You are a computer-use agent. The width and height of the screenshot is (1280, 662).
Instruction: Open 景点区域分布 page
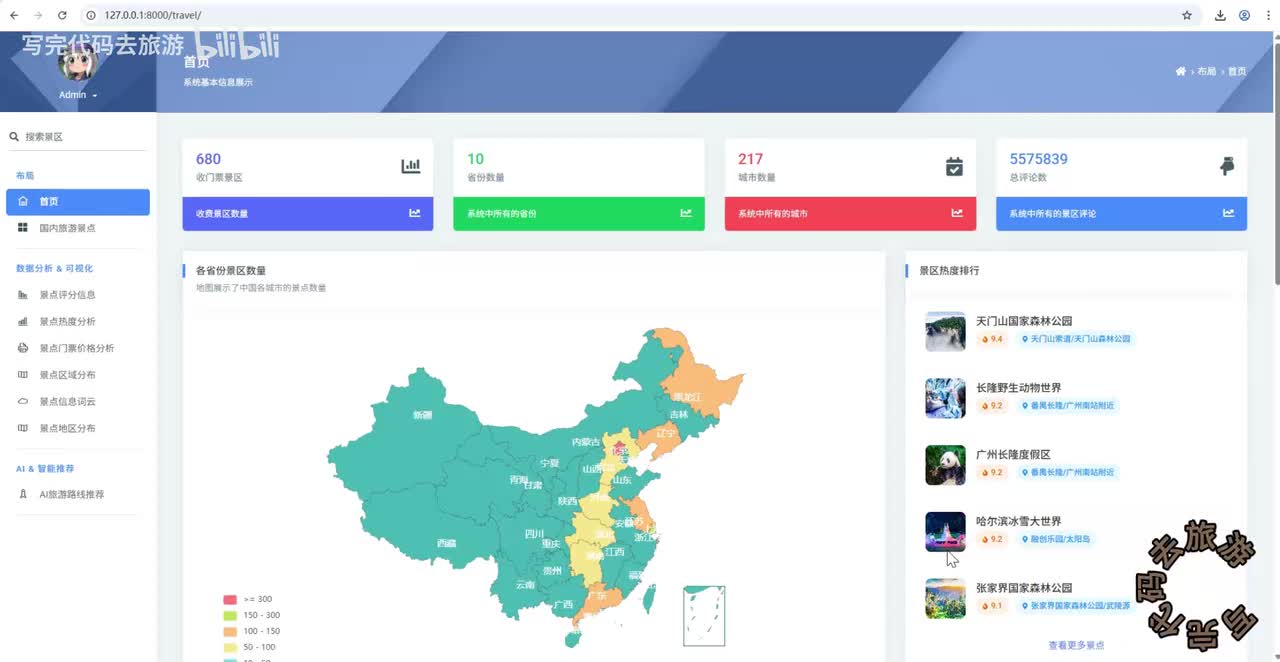(78, 375)
